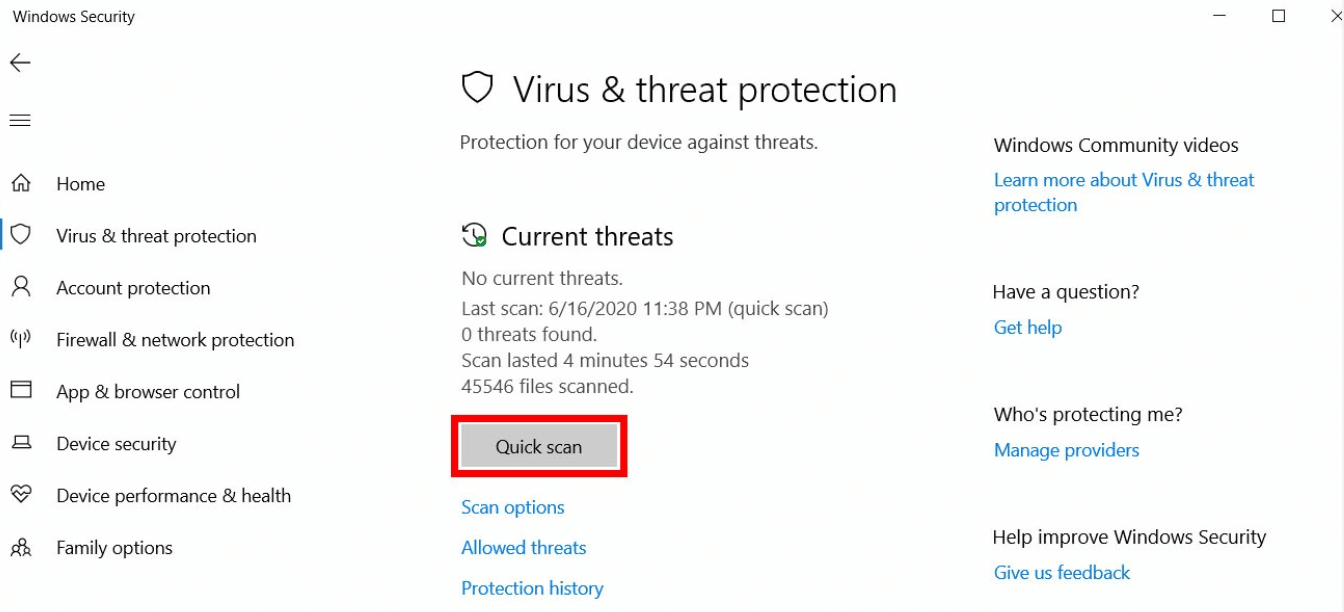Image resolution: width=1344 pixels, height=612 pixels.
Task: View Allowed threats
Action: coord(523,548)
